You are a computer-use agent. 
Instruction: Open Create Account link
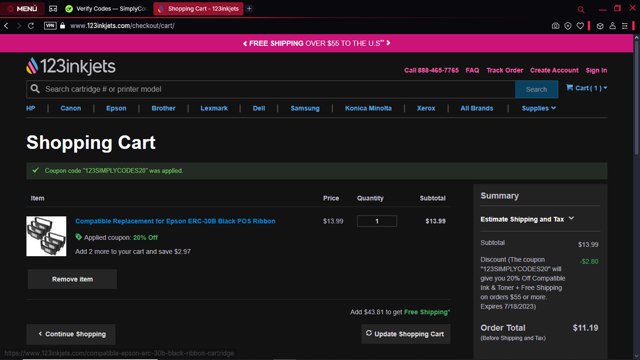[554, 70]
